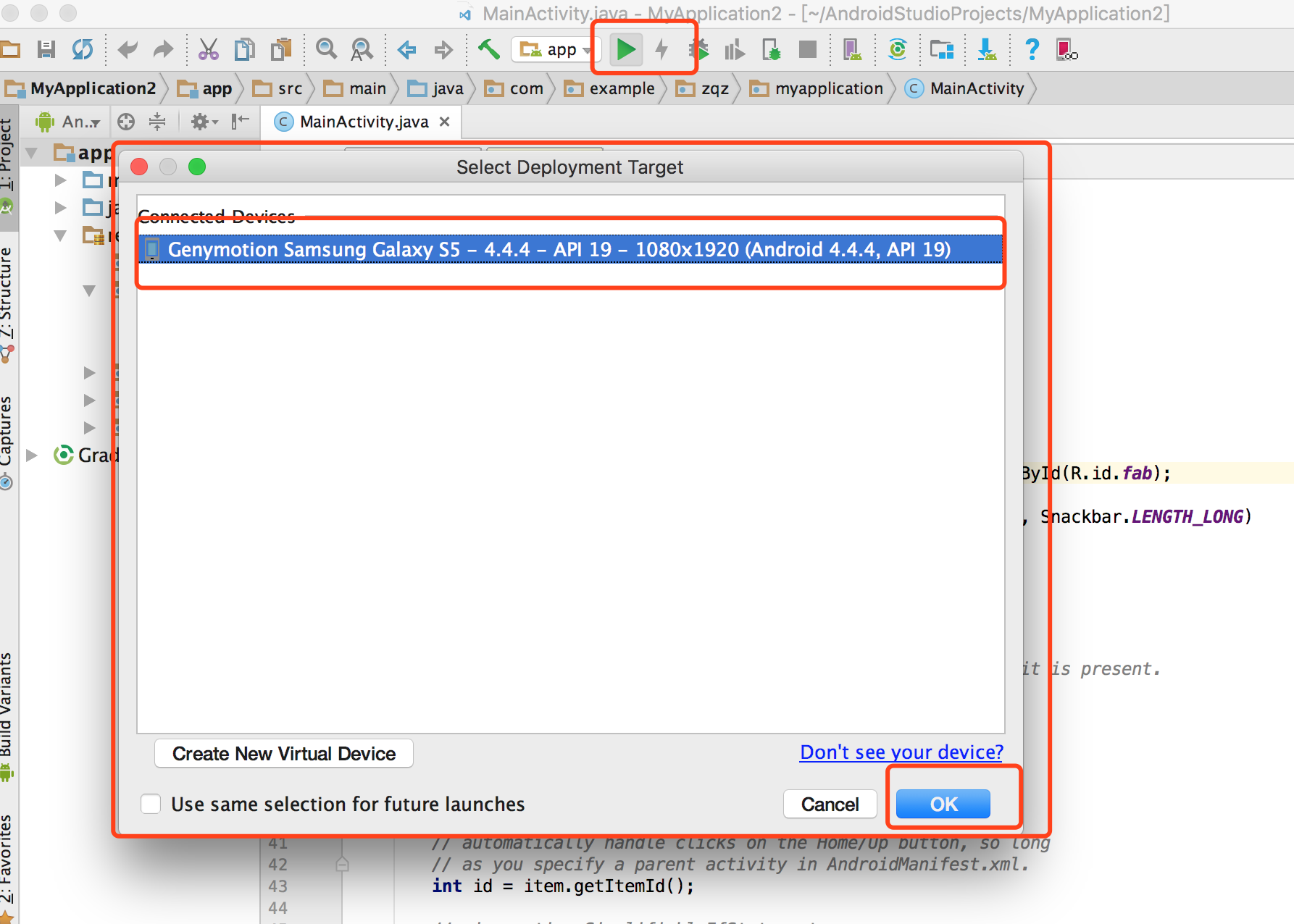Click the Find magnifier icon
The height and width of the screenshot is (924, 1294).
point(327,49)
